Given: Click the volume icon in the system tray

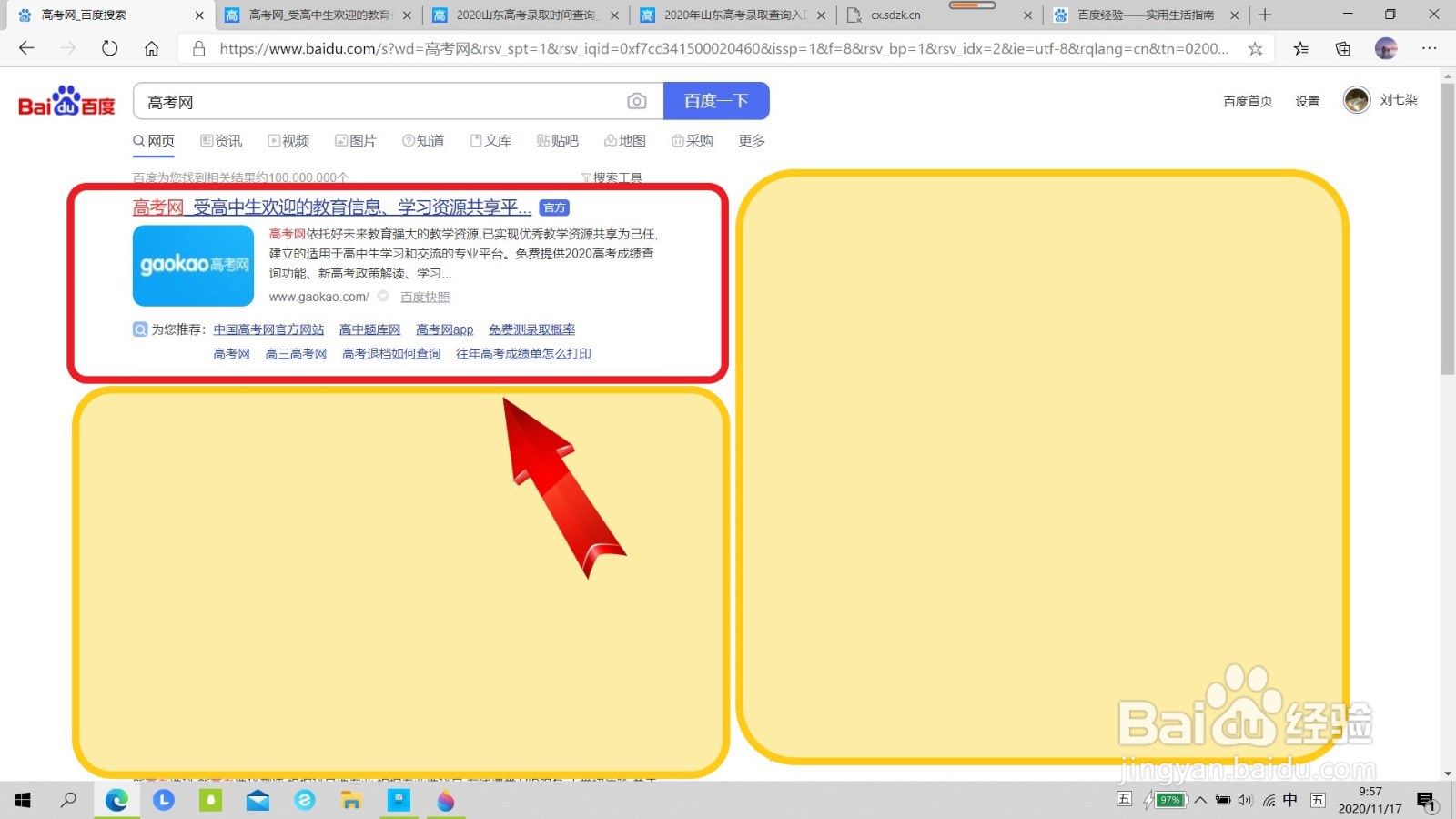Looking at the screenshot, I should click(x=1246, y=800).
